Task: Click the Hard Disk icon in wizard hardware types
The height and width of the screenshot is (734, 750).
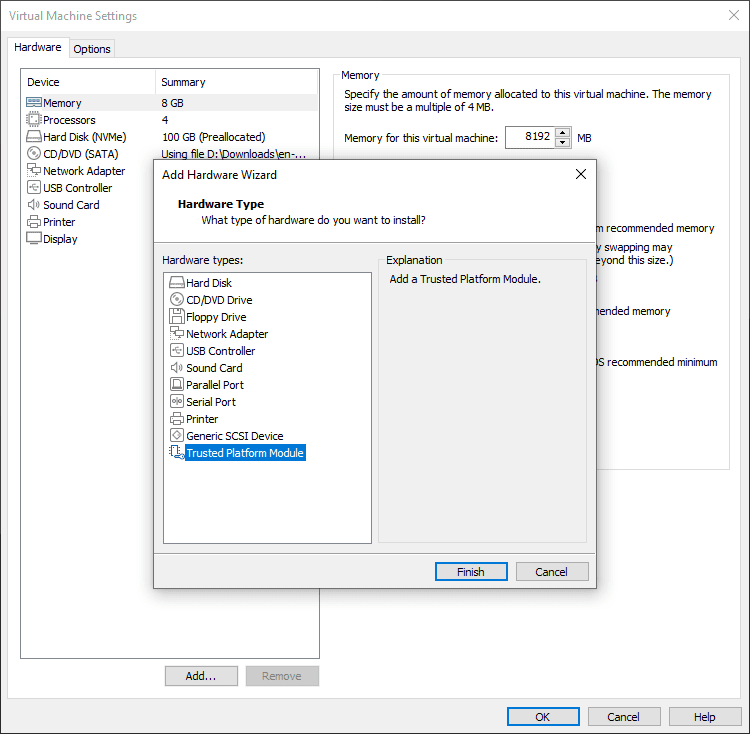Action: [177, 283]
